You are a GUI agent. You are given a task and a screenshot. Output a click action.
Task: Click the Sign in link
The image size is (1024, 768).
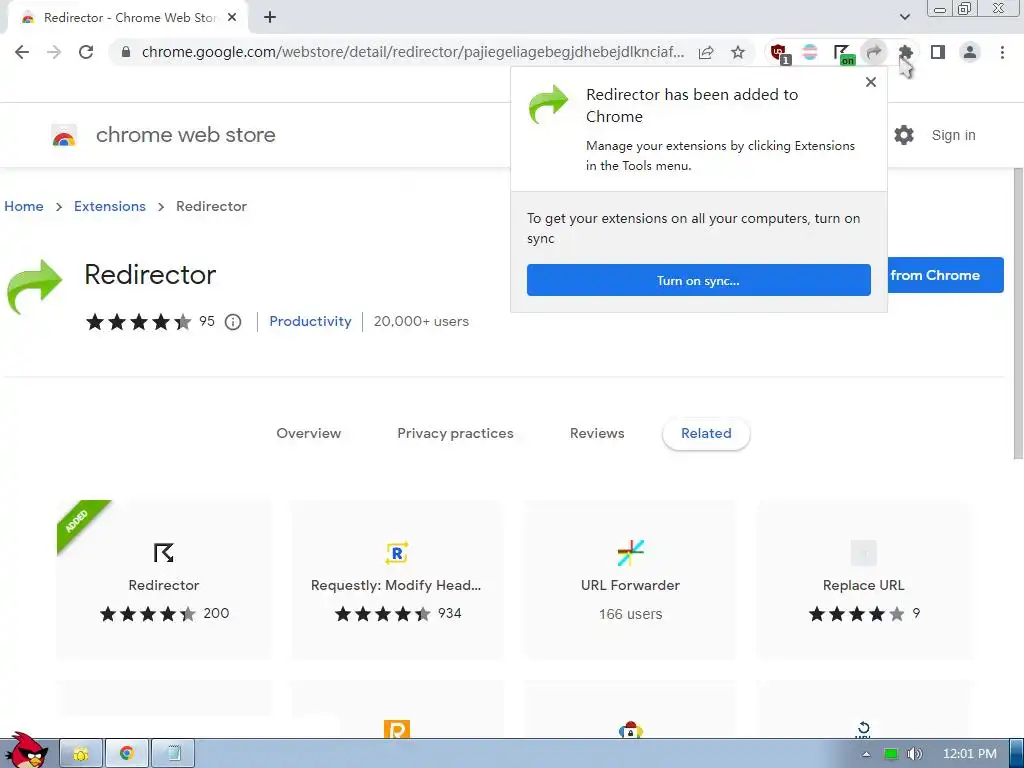coord(953,135)
